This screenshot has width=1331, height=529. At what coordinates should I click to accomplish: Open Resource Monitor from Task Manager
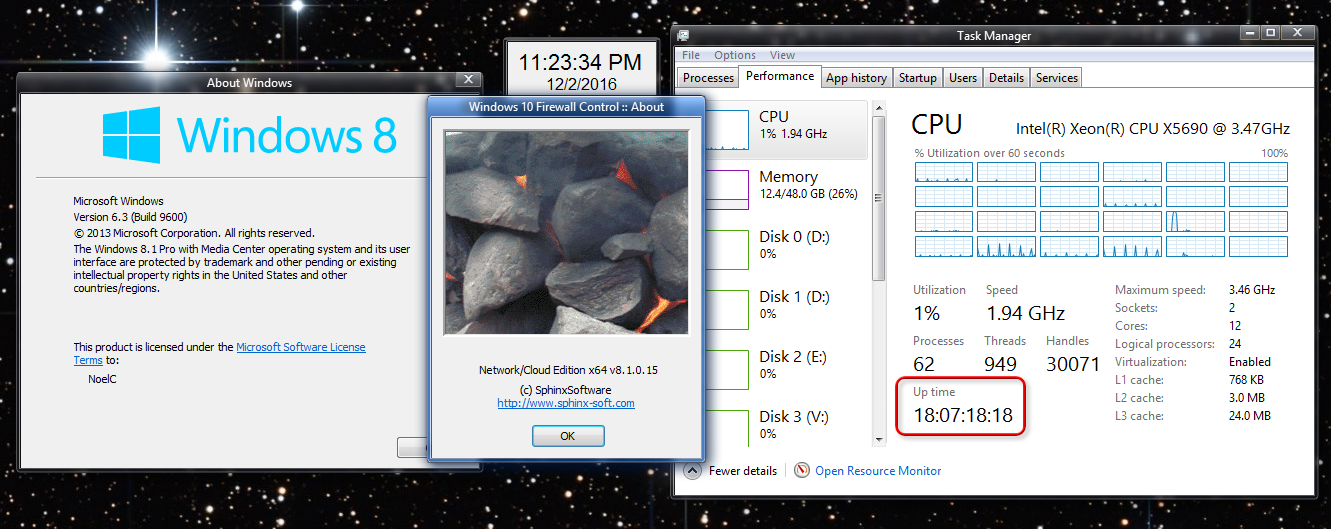(868, 470)
